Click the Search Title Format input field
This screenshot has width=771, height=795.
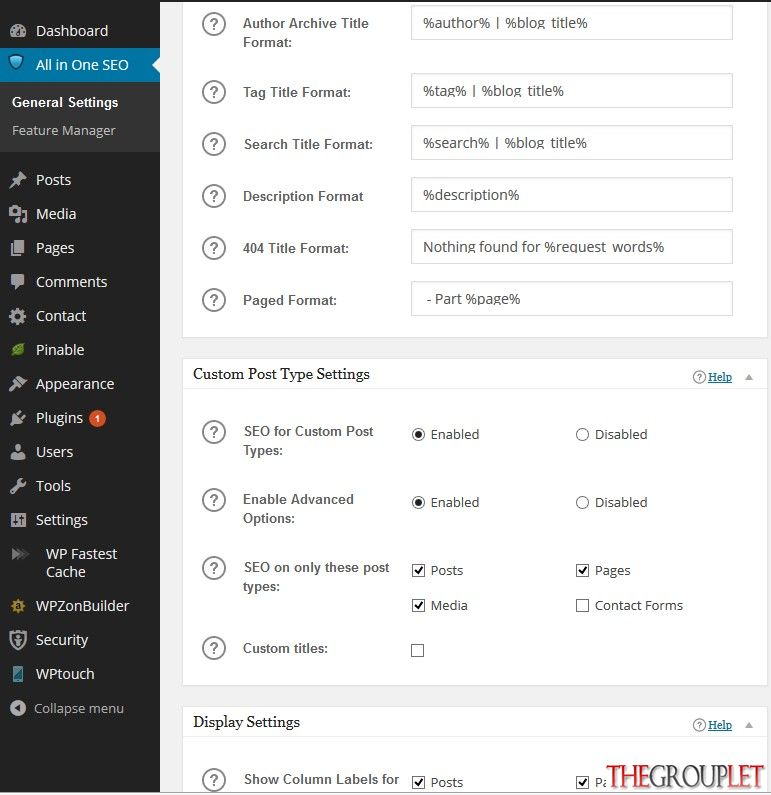572,143
